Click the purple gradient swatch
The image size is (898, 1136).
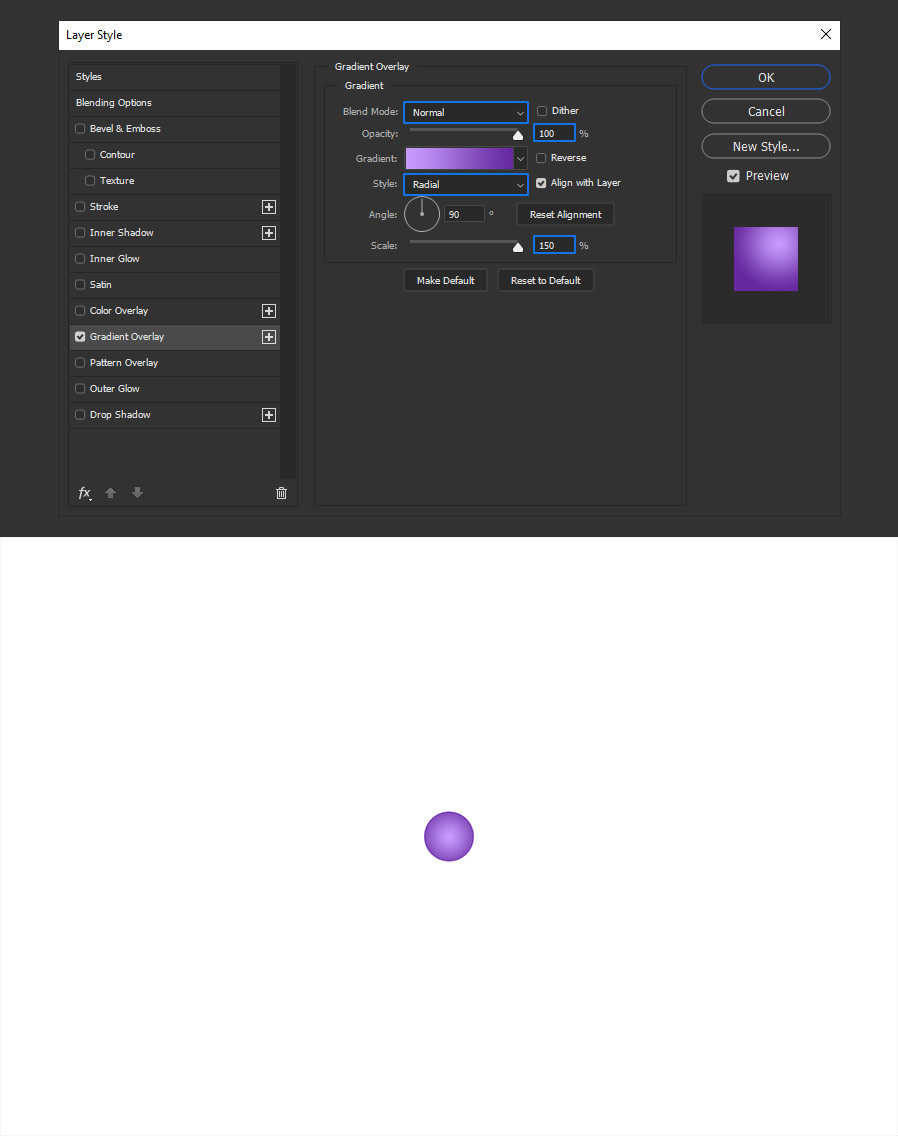pos(459,159)
